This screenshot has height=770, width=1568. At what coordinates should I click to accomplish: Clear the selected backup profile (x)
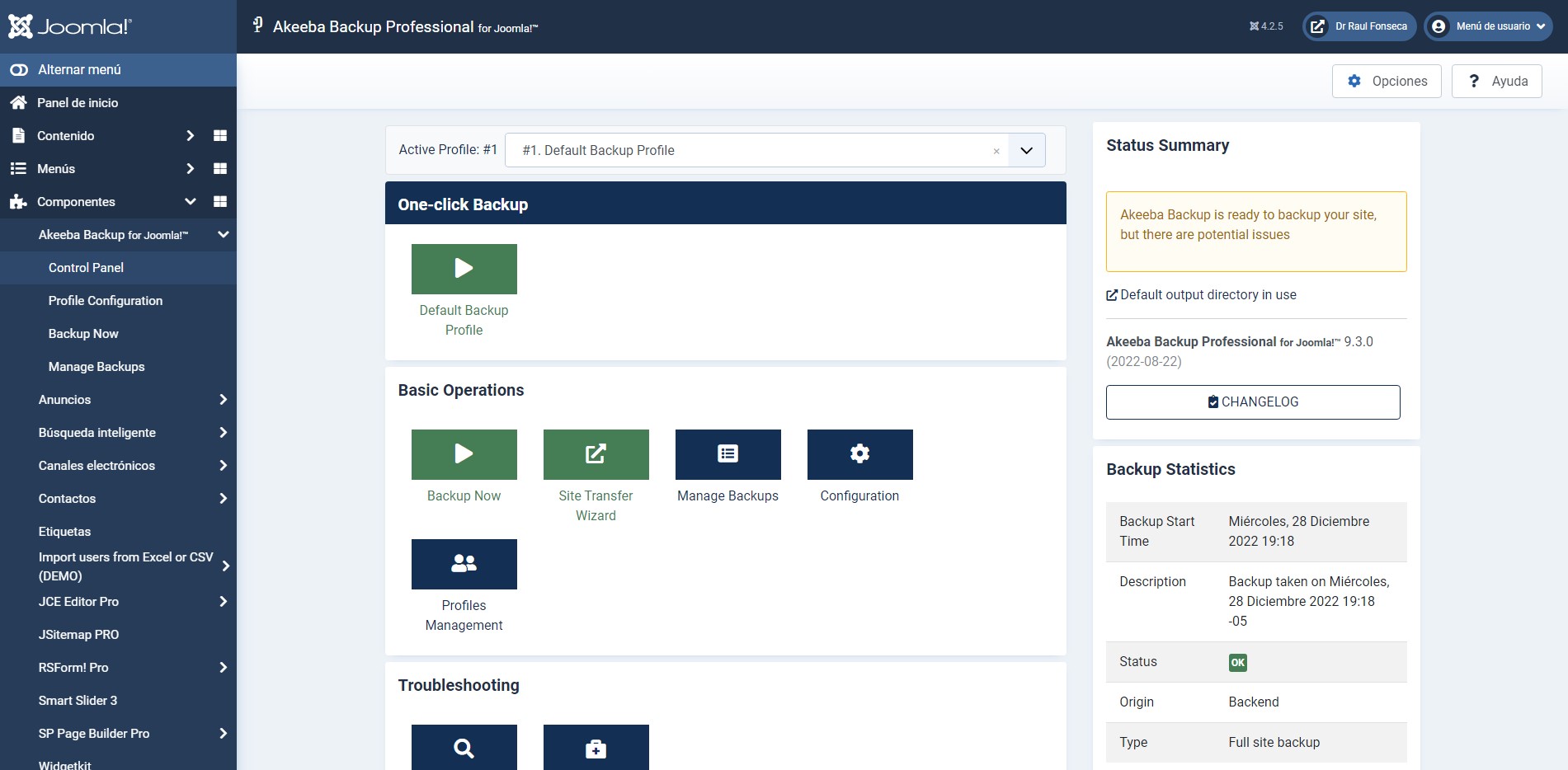coord(996,151)
